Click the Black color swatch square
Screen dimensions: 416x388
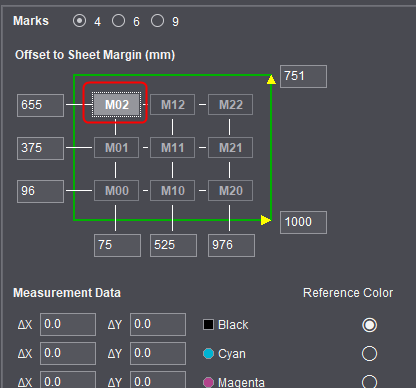(208, 325)
